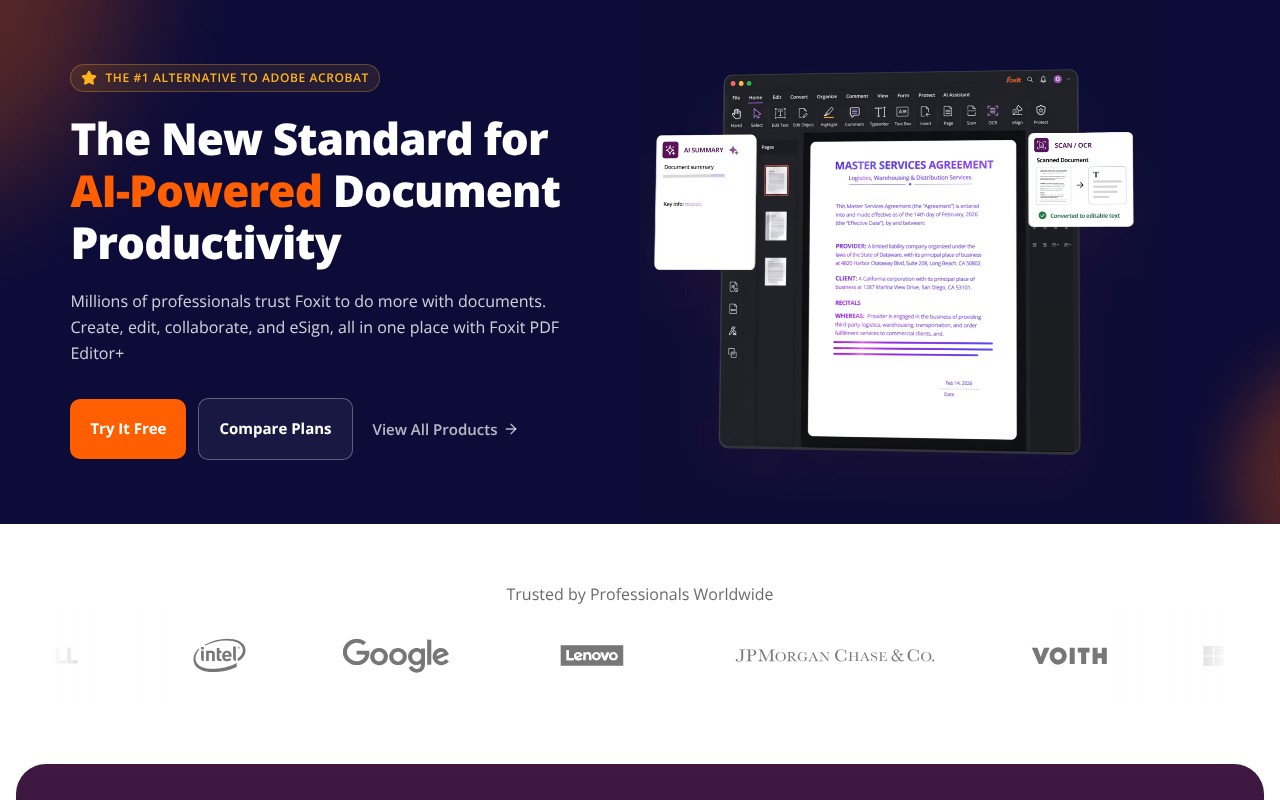Select the Text Box tool icon
The width and height of the screenshot is (1280, 800).
[x=902, y=112]
